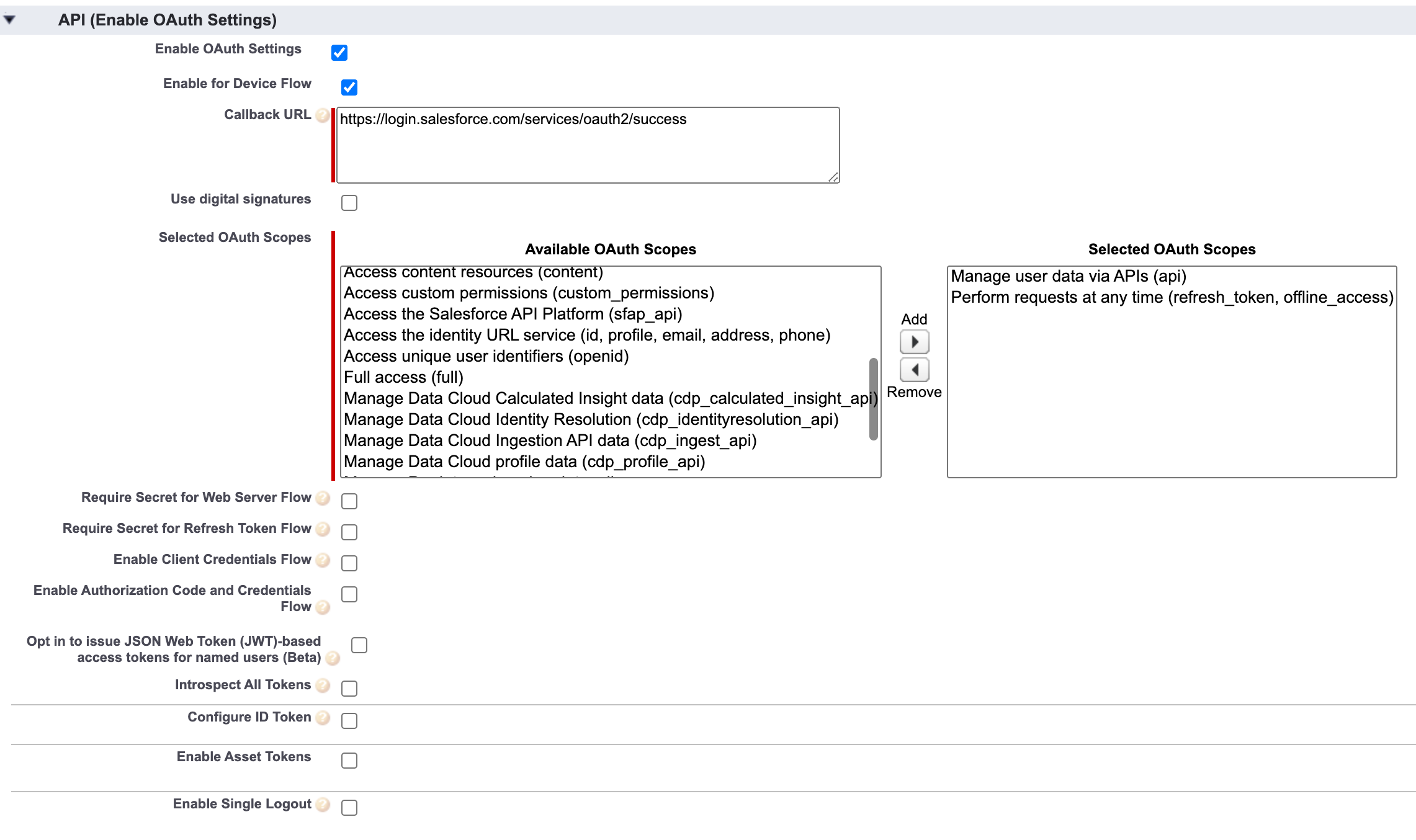Collapse the API (Enable OAuth Settings) section

(9, 20)
